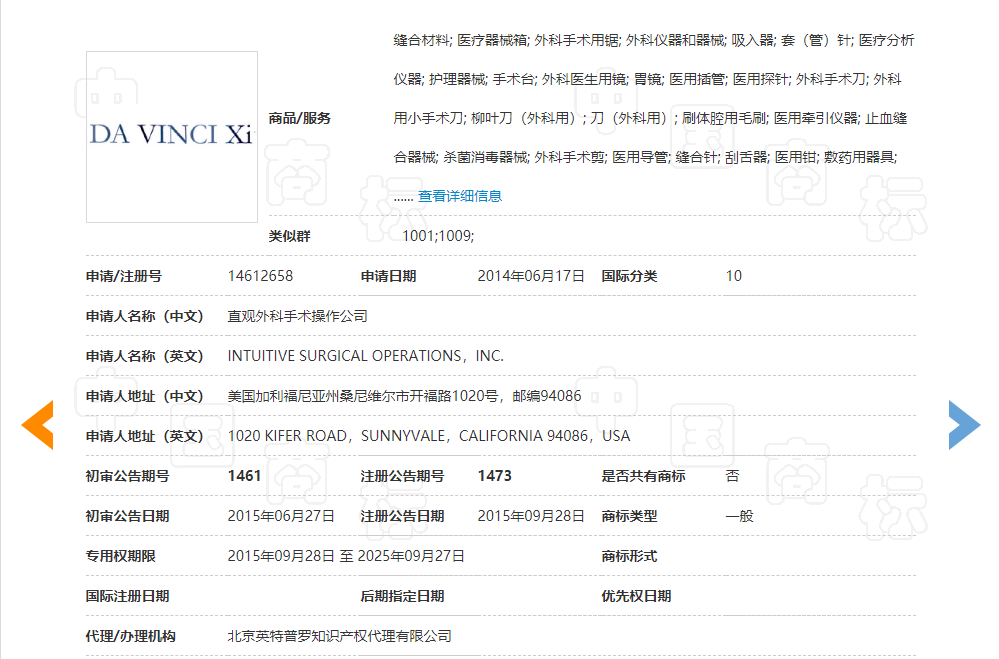
Task: Click the 商标类型 label
Action: pyautogui.click(x=629, y=516)
